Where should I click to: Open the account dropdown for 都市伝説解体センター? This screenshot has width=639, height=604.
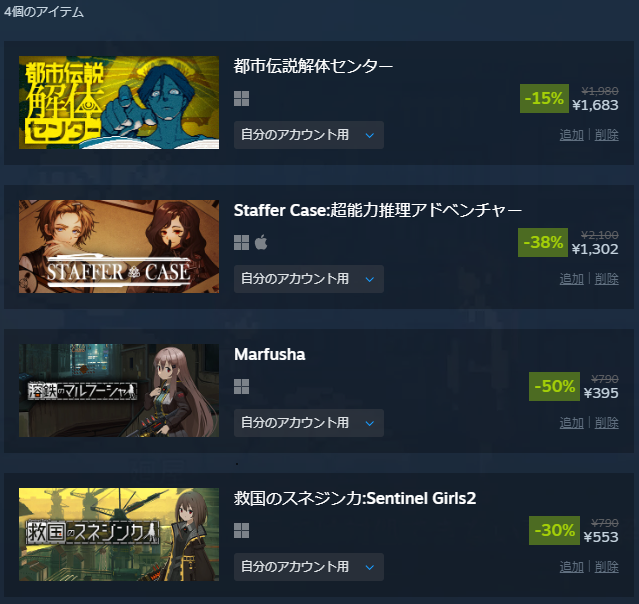308,135
